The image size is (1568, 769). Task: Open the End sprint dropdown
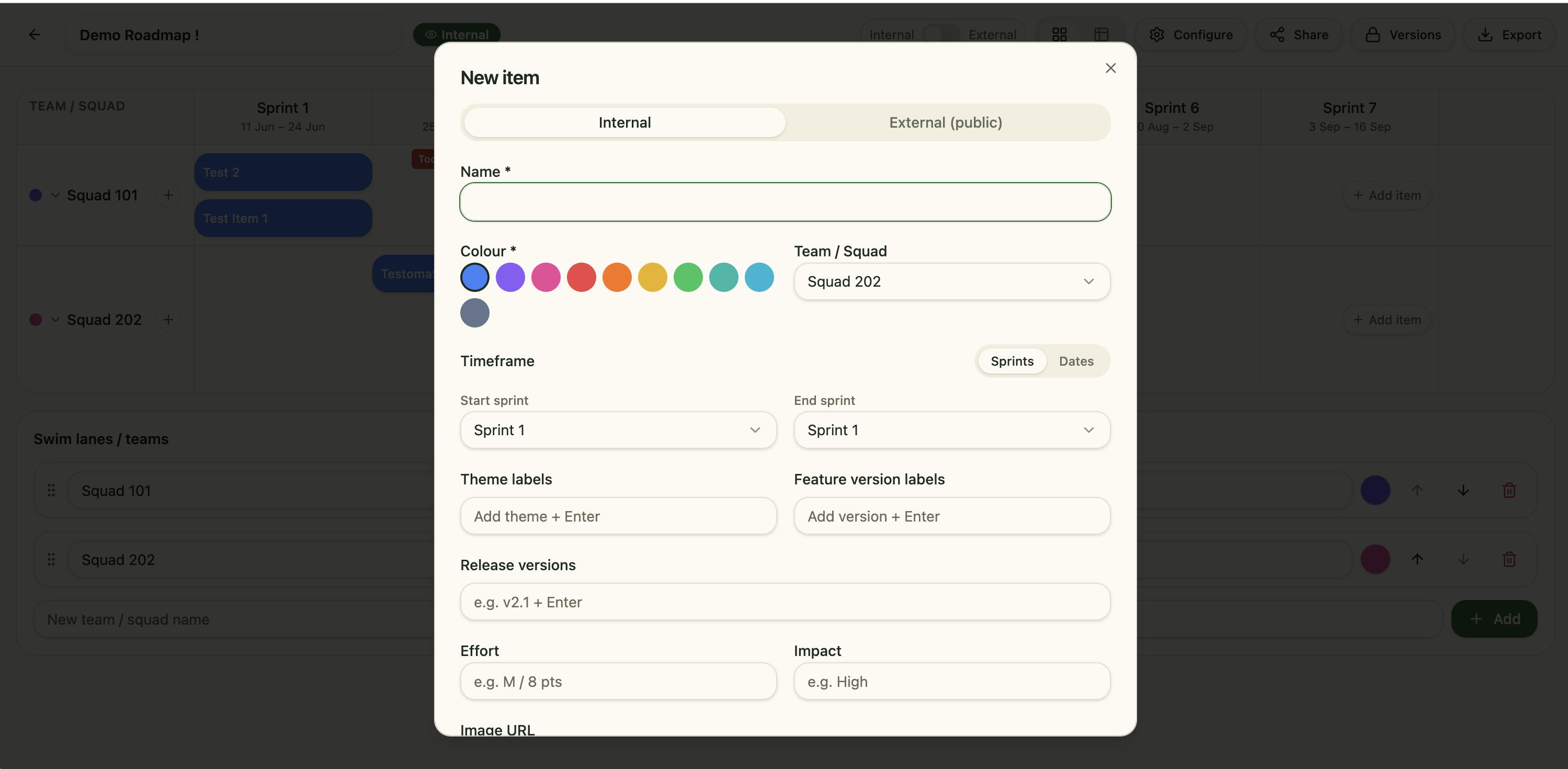tap(952, 430)
